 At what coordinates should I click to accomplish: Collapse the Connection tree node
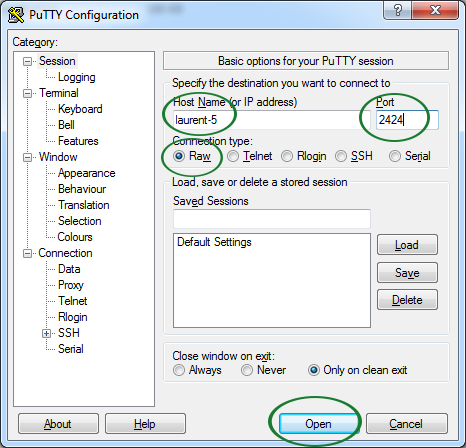27,253
